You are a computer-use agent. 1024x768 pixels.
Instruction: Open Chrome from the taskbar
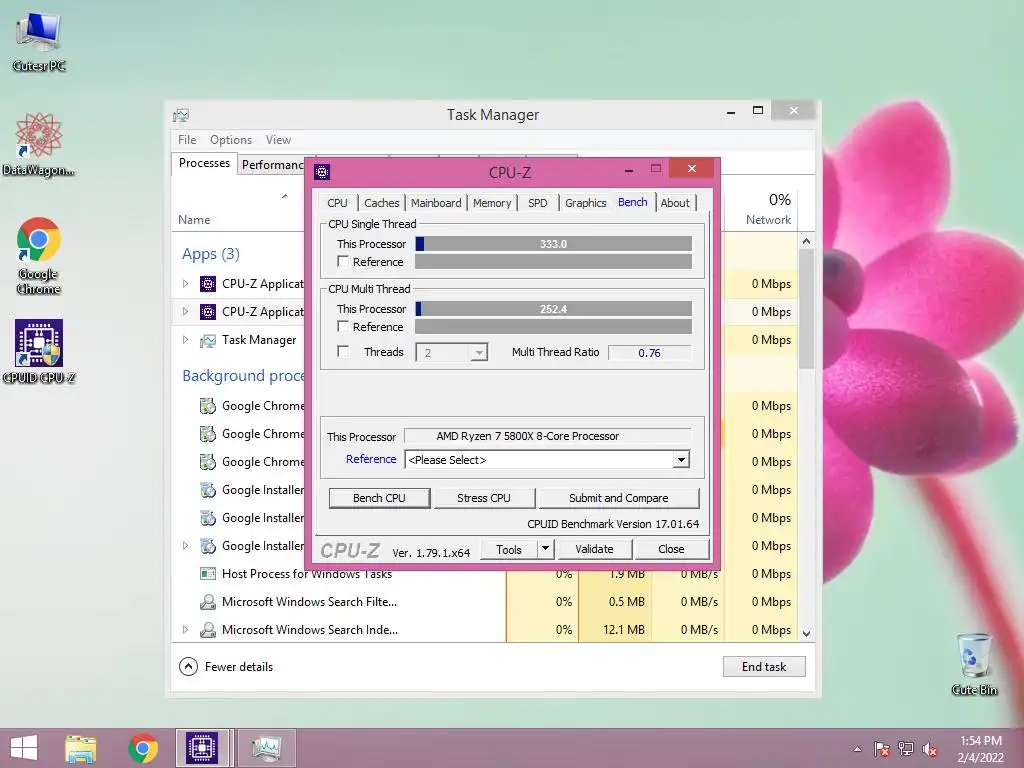(143, 748)
